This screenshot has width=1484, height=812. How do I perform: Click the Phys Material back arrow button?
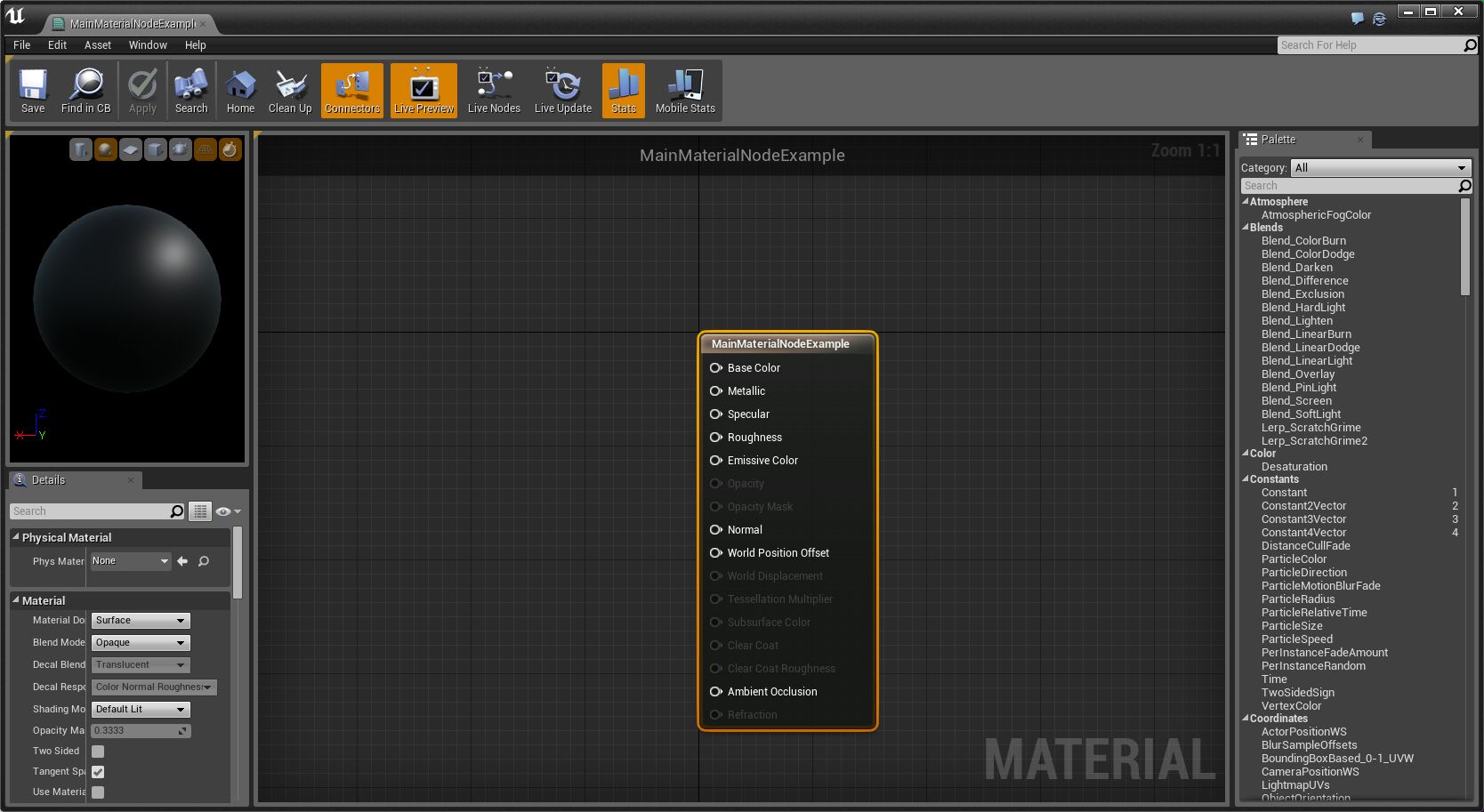(181, 561)
